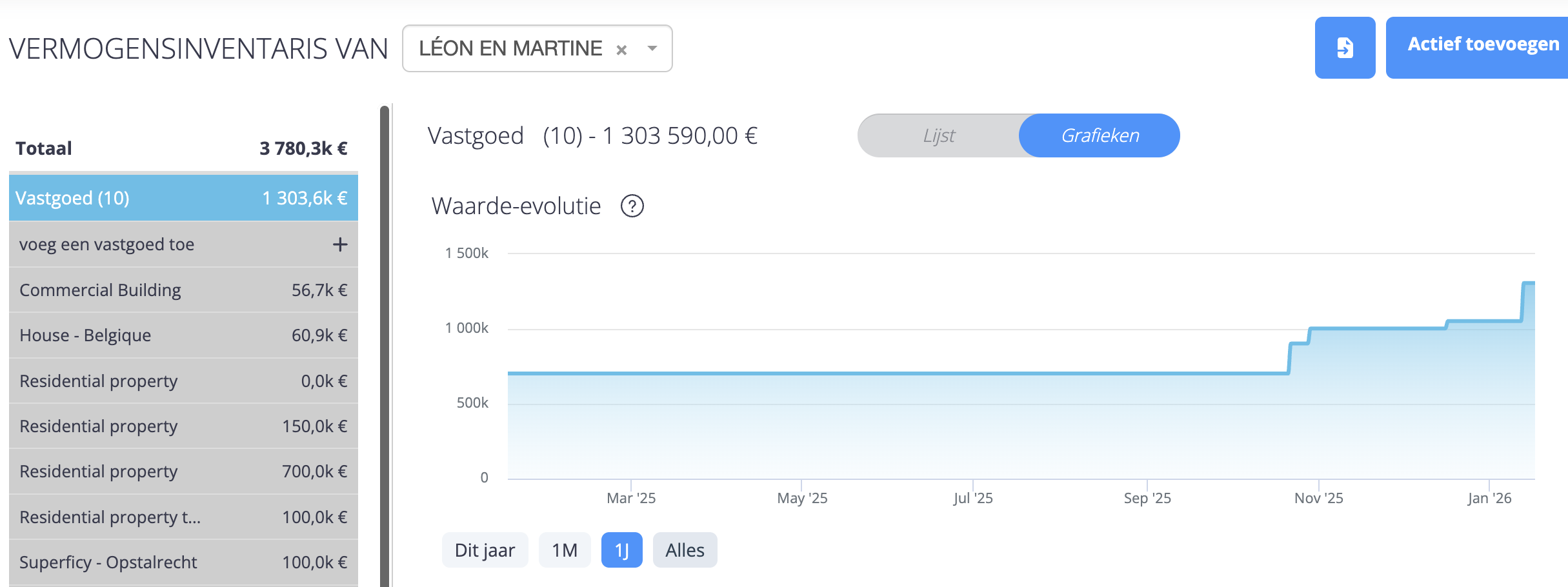Click the export document icon button
This screenshot has width=1568, height=587.
coord(1345,48)
